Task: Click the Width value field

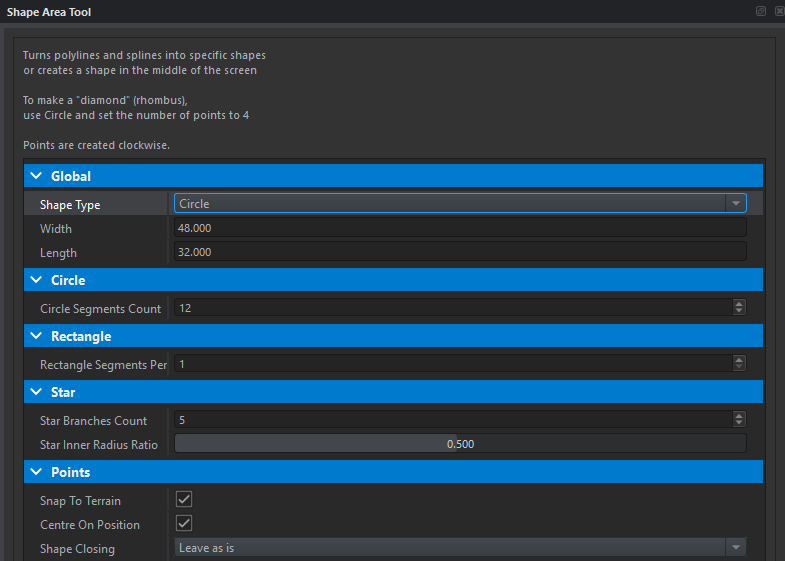Action: (x=460, y=229)
